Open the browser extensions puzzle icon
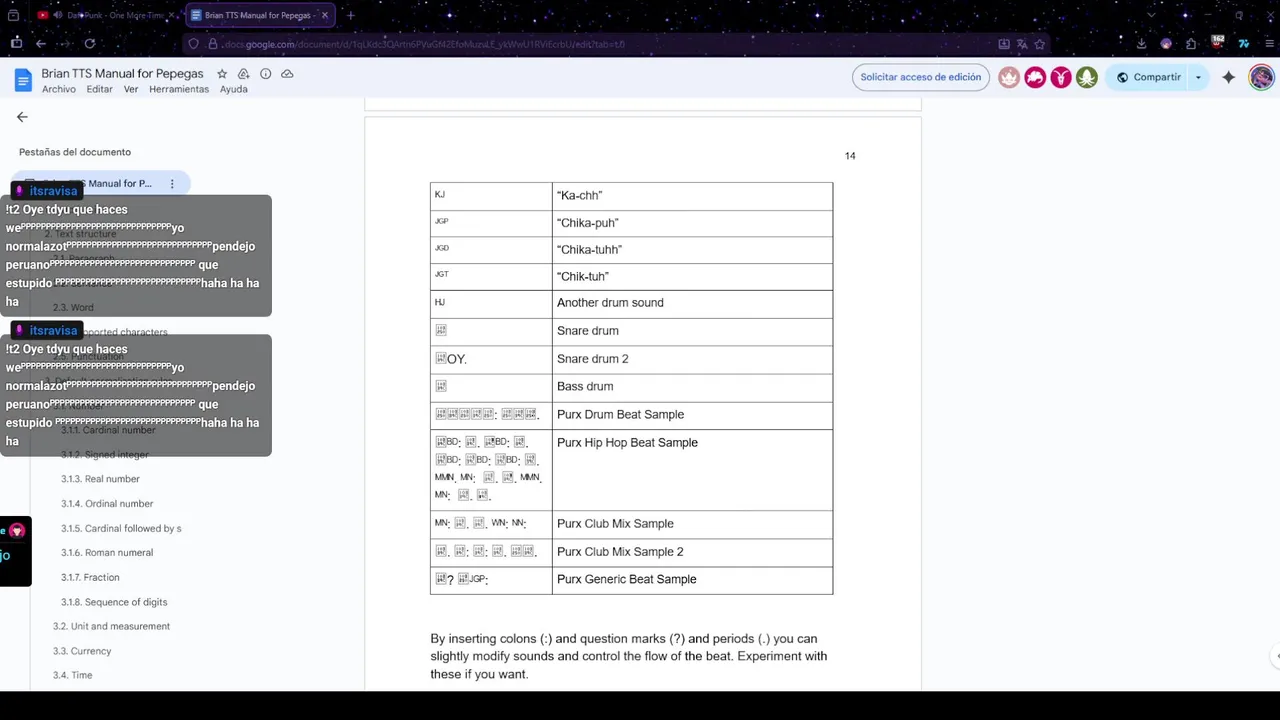 pyautogui.click(x=1191, y=43)
